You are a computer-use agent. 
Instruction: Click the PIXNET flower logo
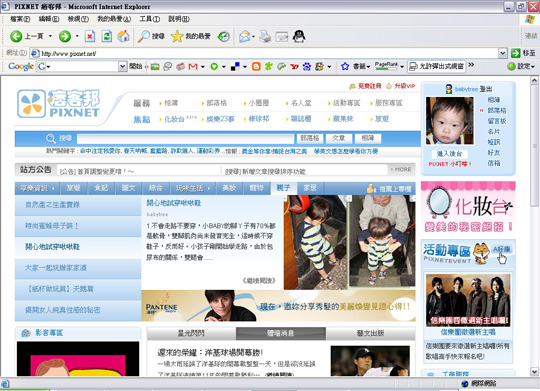(x=31, y=104)
